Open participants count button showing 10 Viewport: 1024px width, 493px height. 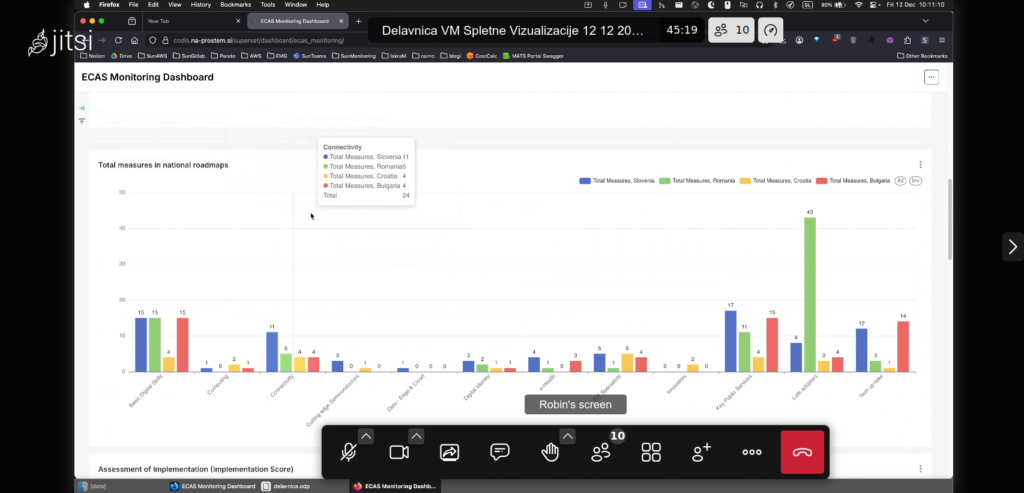pyautogui.click(x=731, y=30)
